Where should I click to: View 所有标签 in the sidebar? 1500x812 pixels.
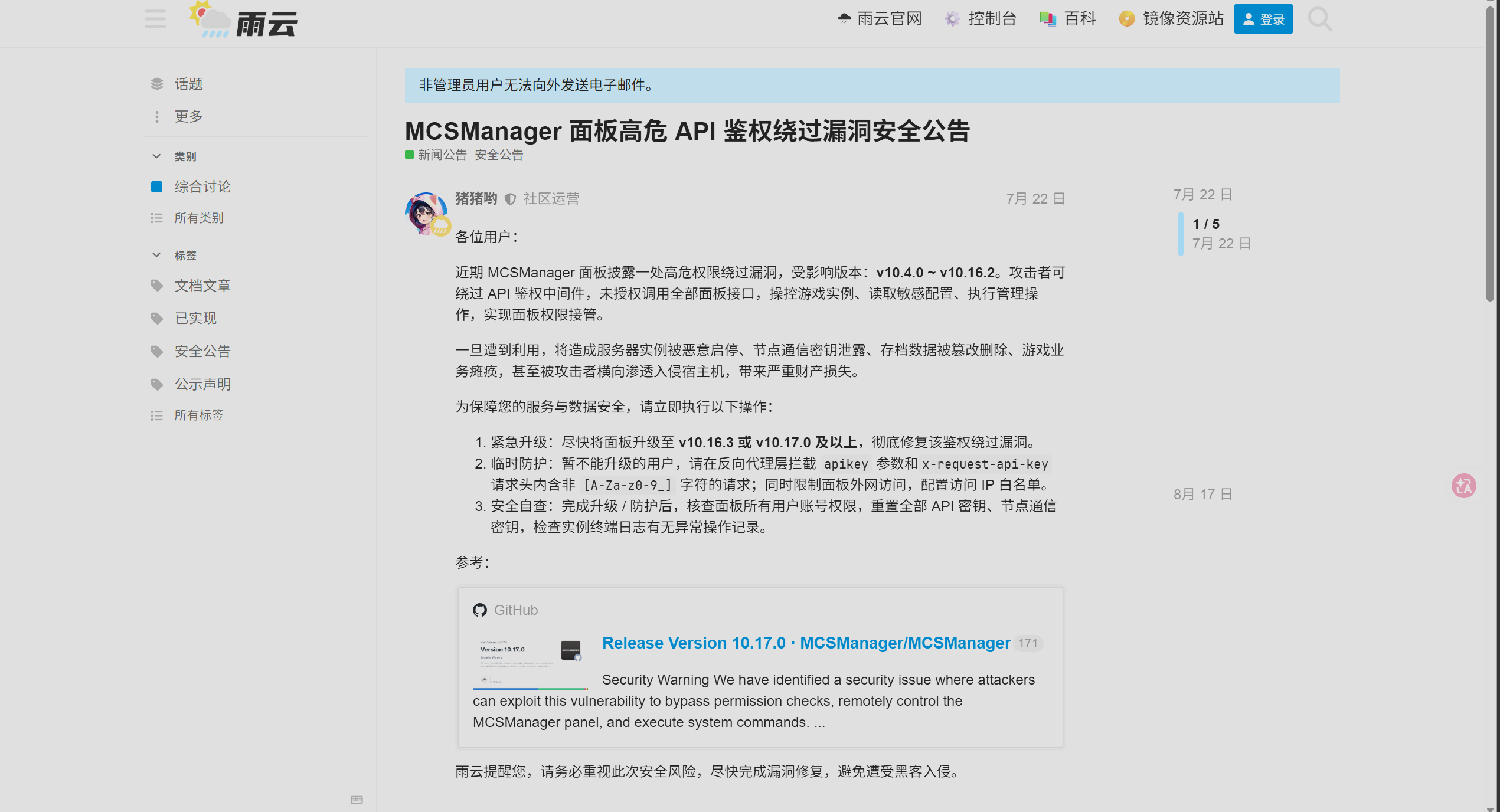tap(199, 415)
